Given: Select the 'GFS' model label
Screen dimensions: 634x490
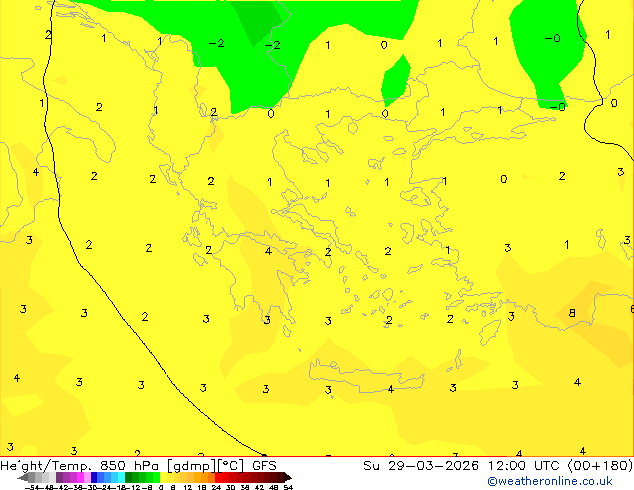Looking at the screenshot, I should [264, 466].
